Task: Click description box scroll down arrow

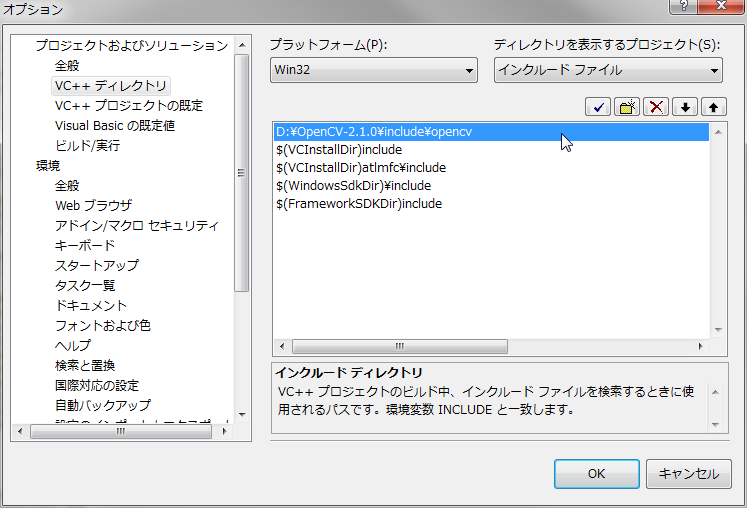Action: click(x=715, y=424)
